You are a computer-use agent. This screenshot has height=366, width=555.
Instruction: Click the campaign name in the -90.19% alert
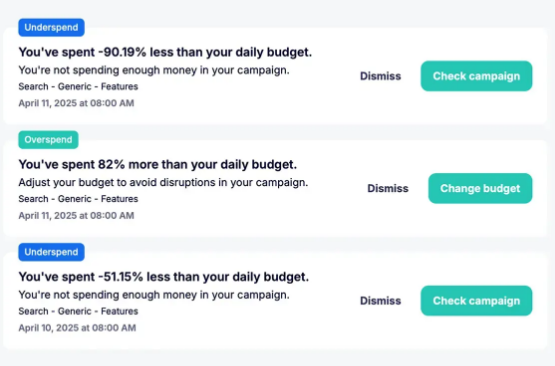(78, 86)
